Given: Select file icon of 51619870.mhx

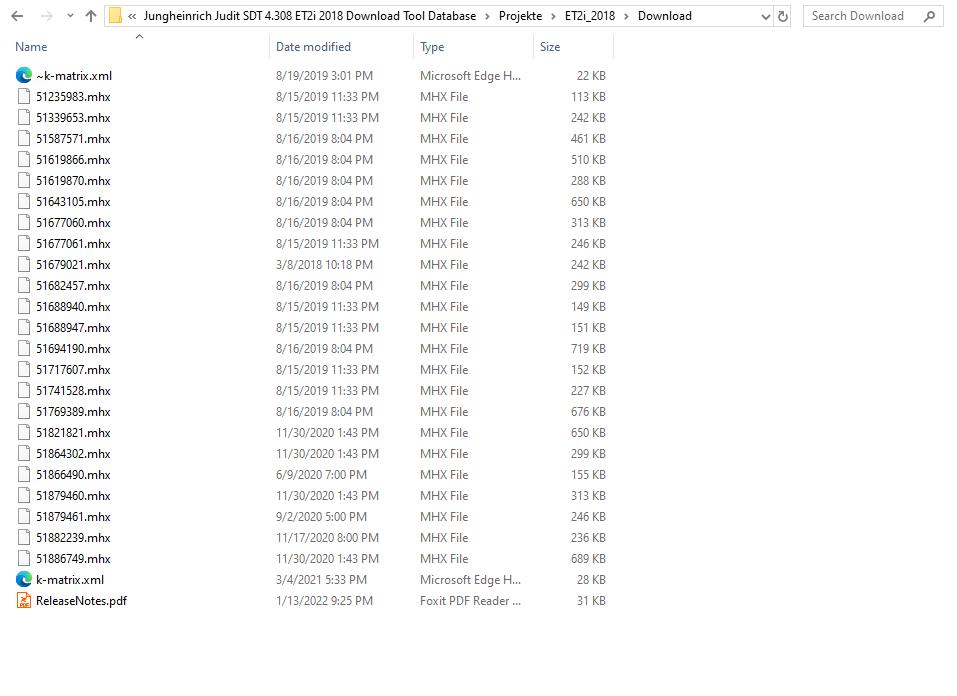Looking at the screenshot, I should 24,180.
